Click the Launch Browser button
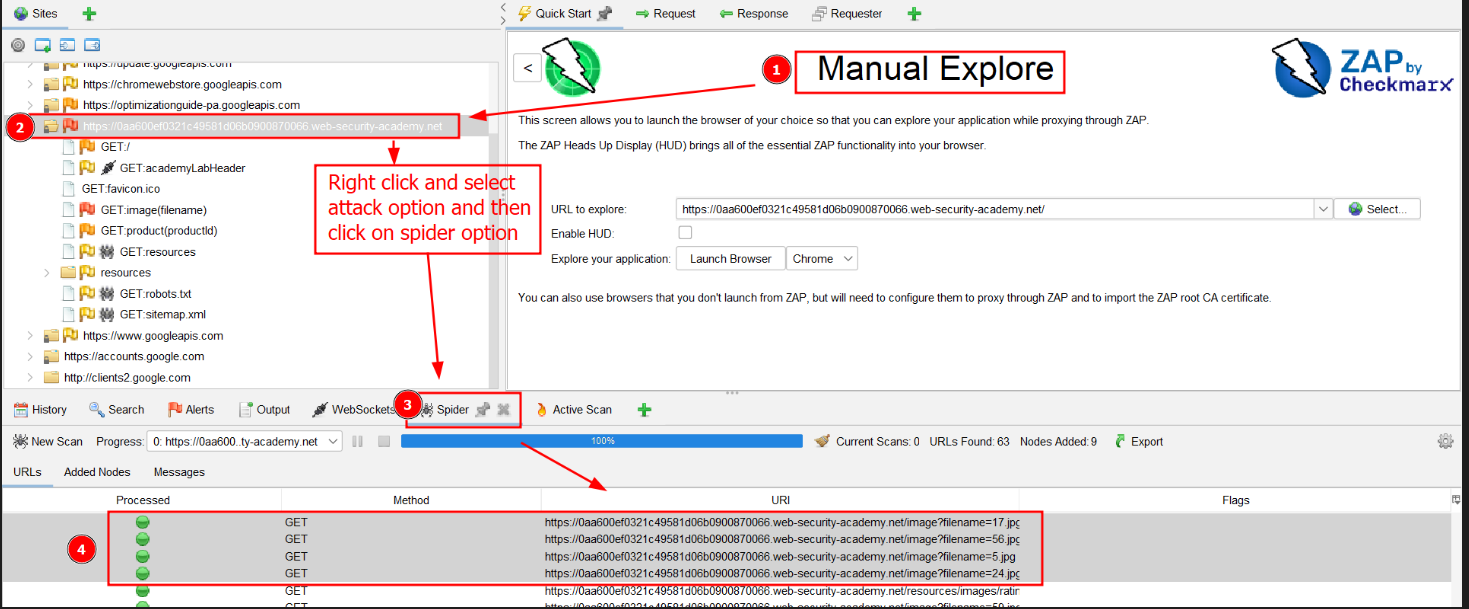Image resolution: width=1469 pixels, height=609 pixels. pos(730,259)
